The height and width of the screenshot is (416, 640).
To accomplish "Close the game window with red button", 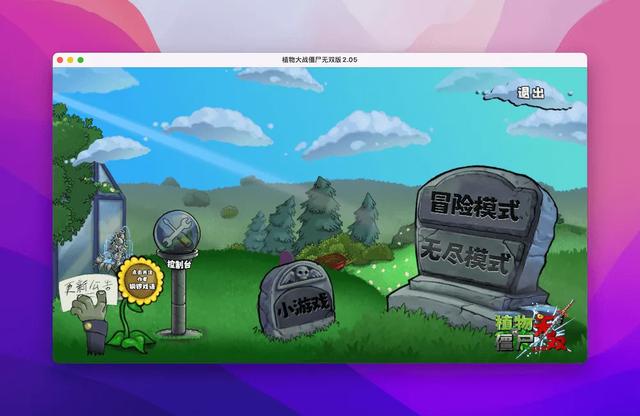I will click(x=60, y=60).
